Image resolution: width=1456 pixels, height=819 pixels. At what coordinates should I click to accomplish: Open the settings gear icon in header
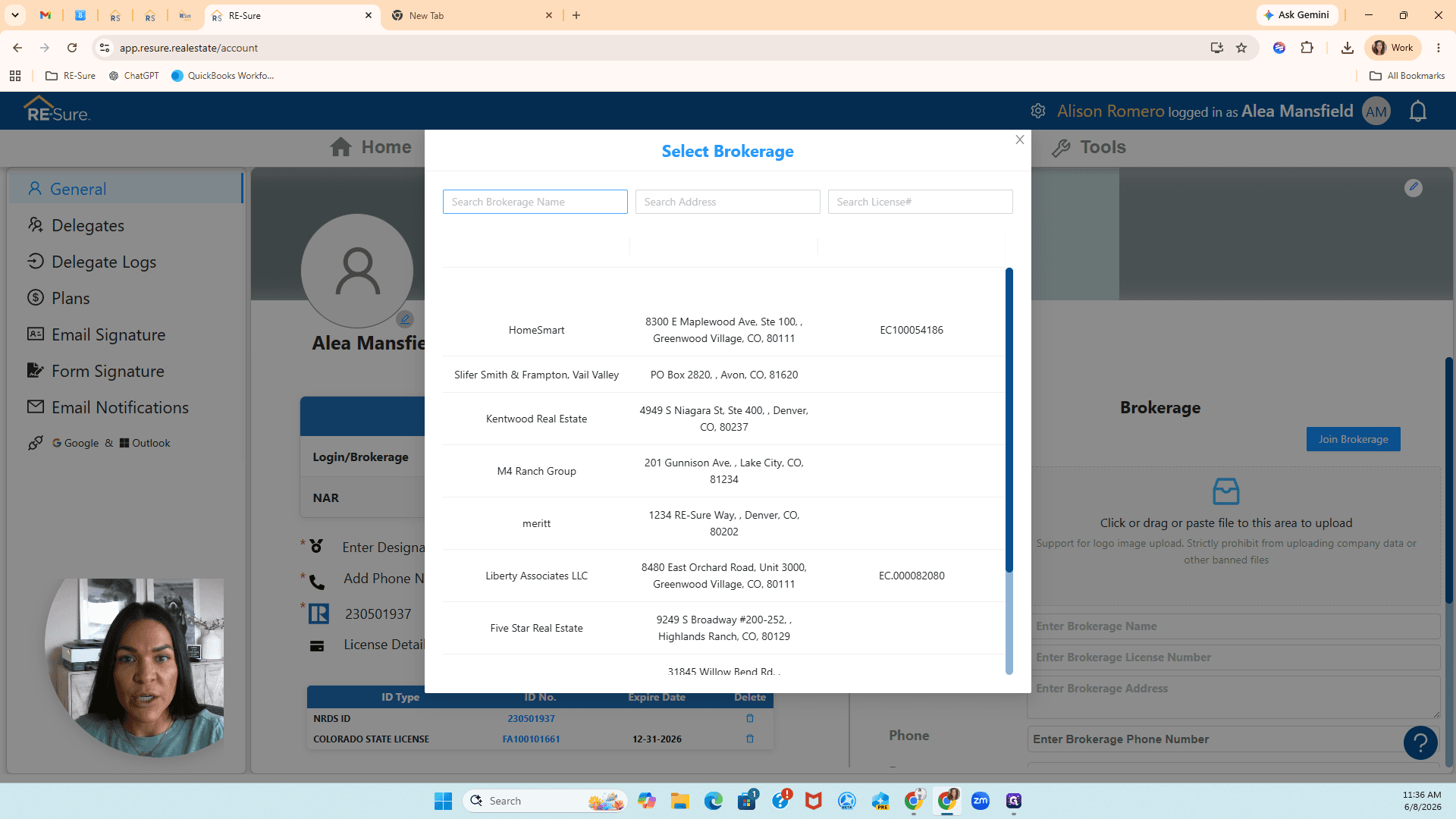[x=1038, y=111]
